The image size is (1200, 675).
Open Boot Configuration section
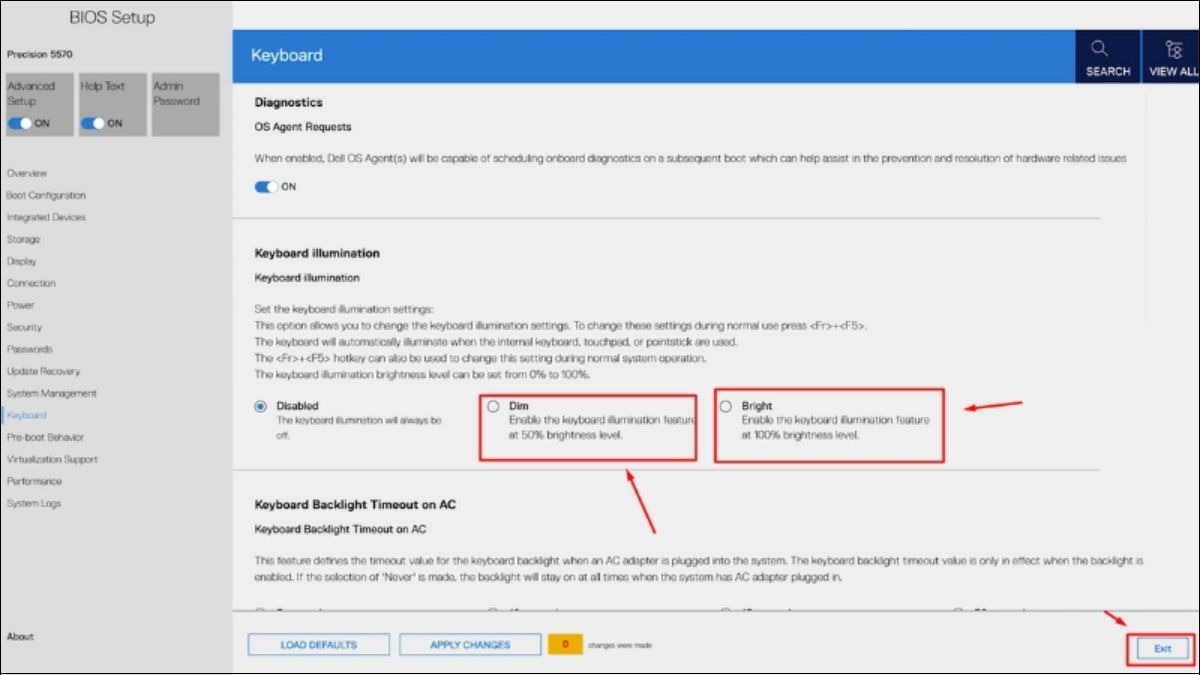(x=46, y=195)
